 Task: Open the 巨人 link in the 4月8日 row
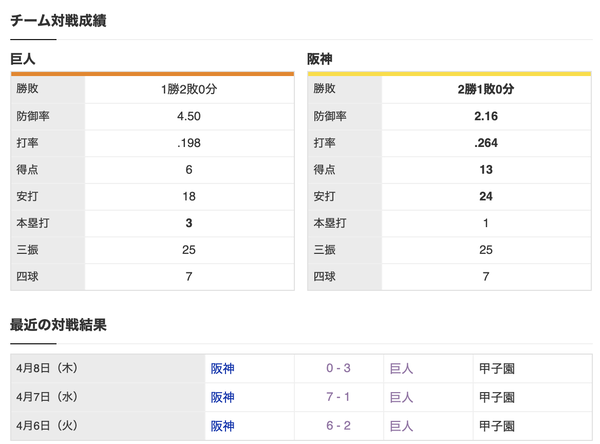401,369
